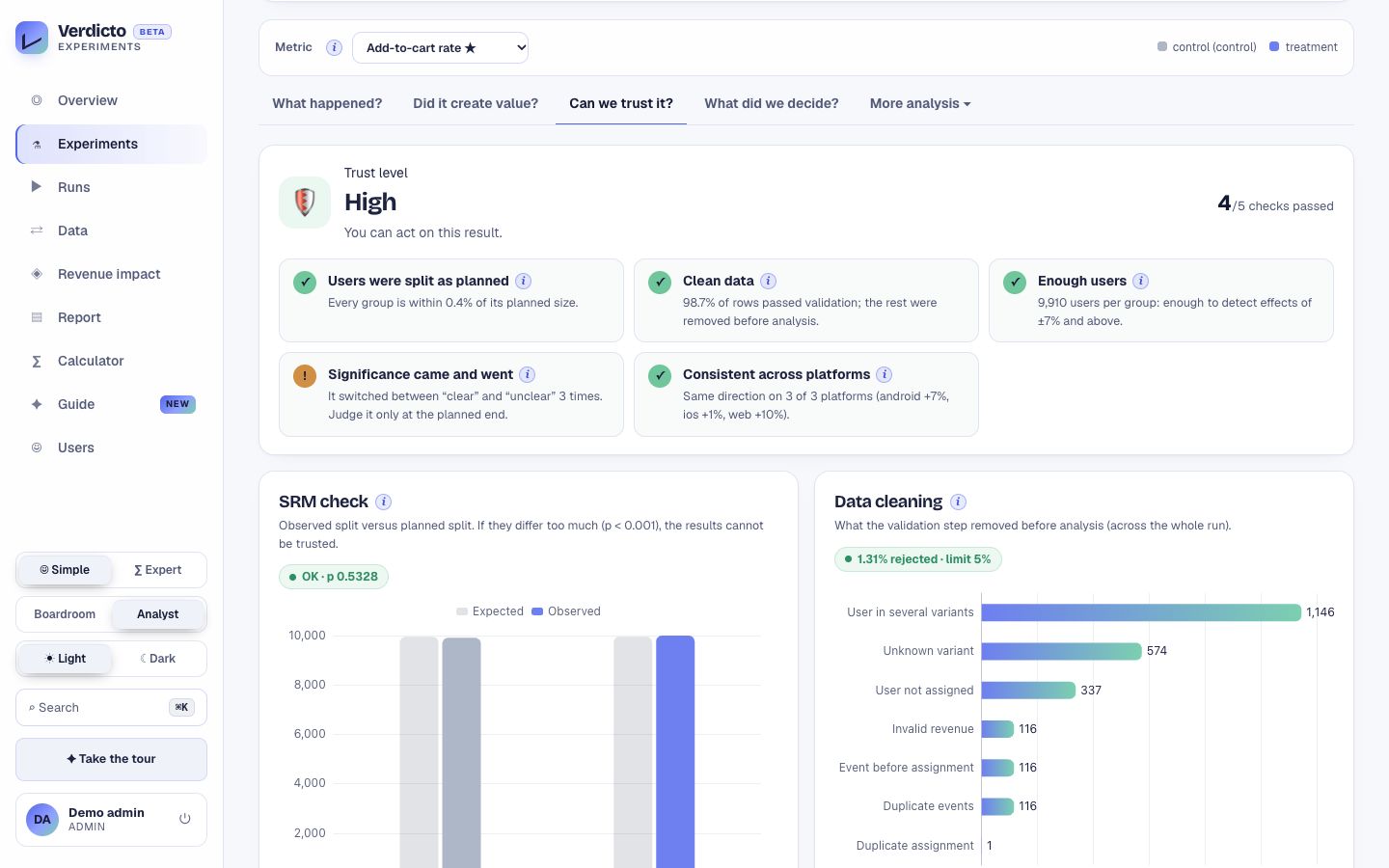The height and width of the screenshot is (868, 1389).
Task: Open the What happened? tab
Action: (327, 103)
